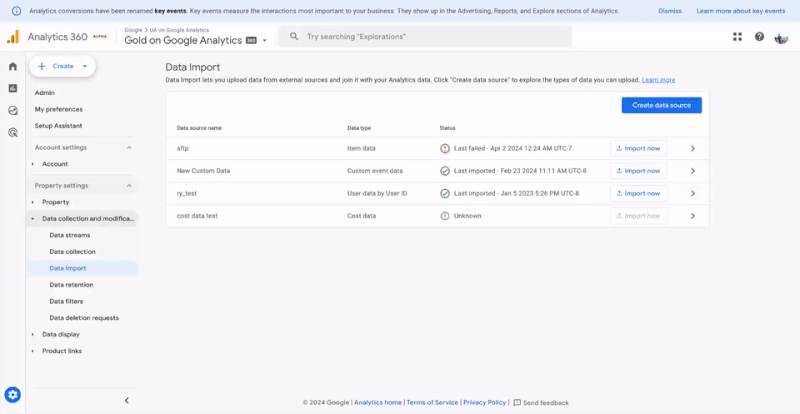Click the Google Analytics logo
This screenshot has height=414, width=800.
[13, 37]
